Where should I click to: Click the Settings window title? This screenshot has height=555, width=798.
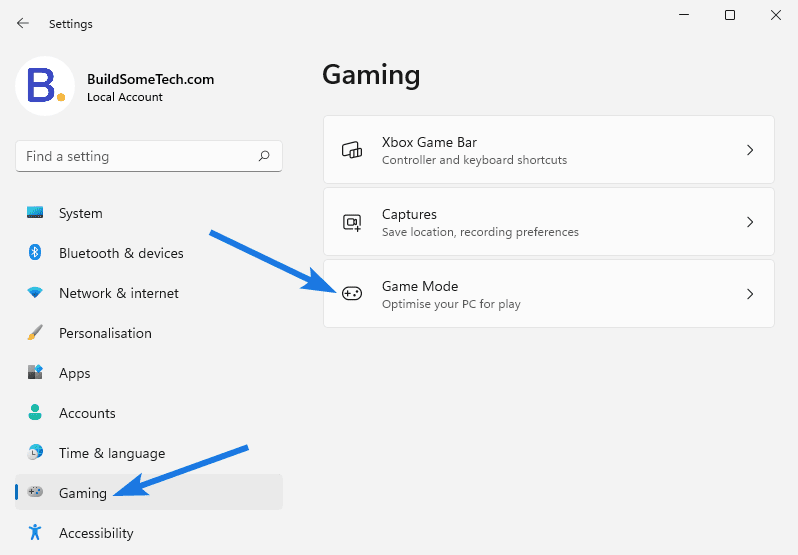click(71, 24)
